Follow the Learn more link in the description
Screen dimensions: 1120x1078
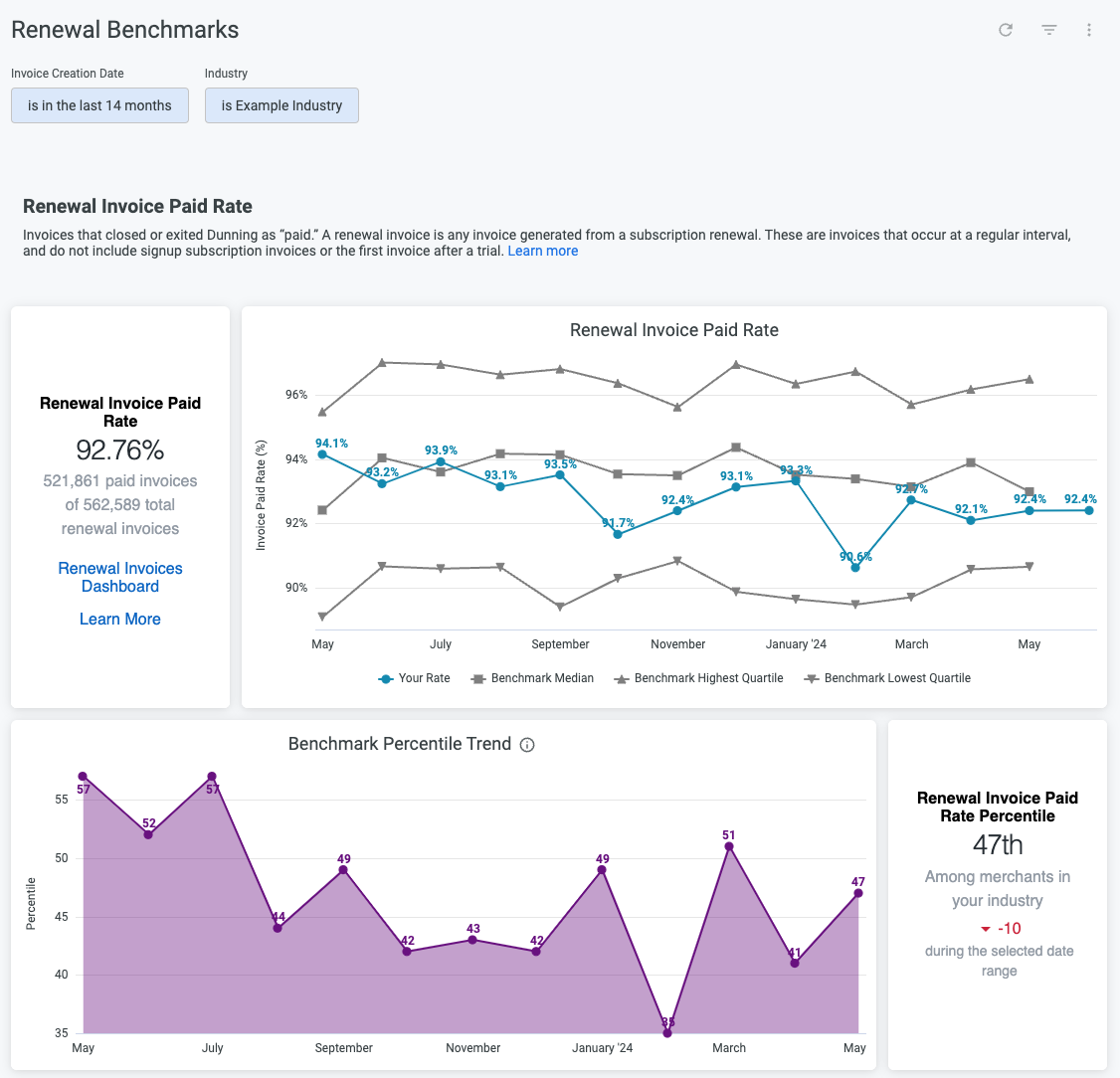coord(543,251)
